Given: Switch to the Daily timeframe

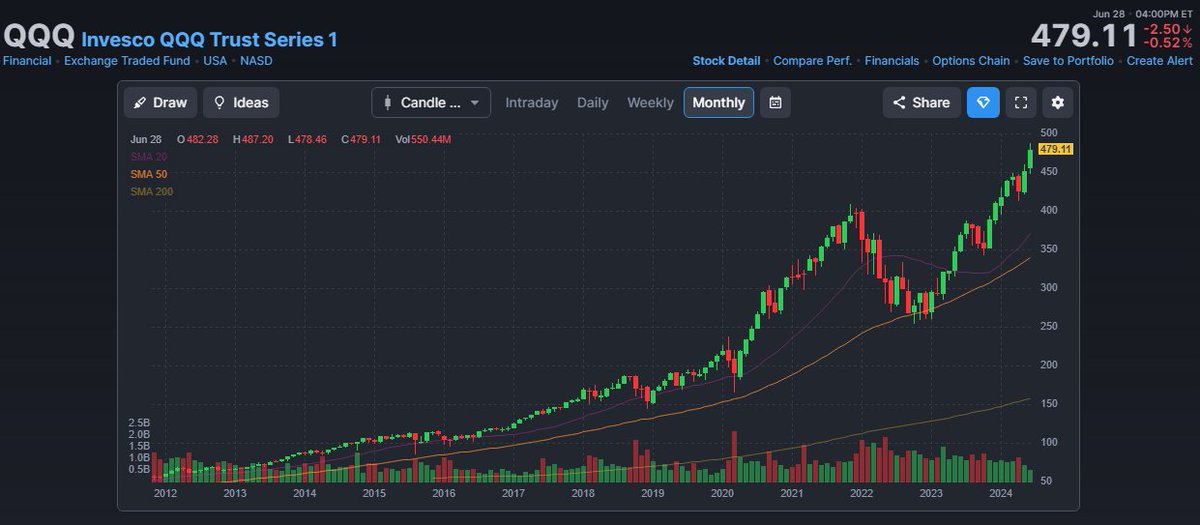Looking at the screenshot, I should click(593, 102).
